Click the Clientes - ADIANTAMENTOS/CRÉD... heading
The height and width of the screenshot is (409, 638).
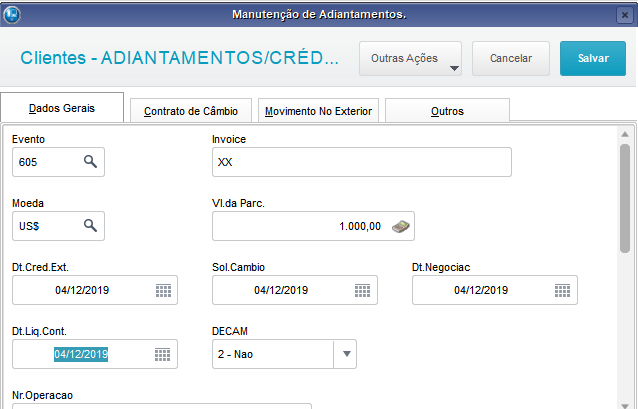179,58
